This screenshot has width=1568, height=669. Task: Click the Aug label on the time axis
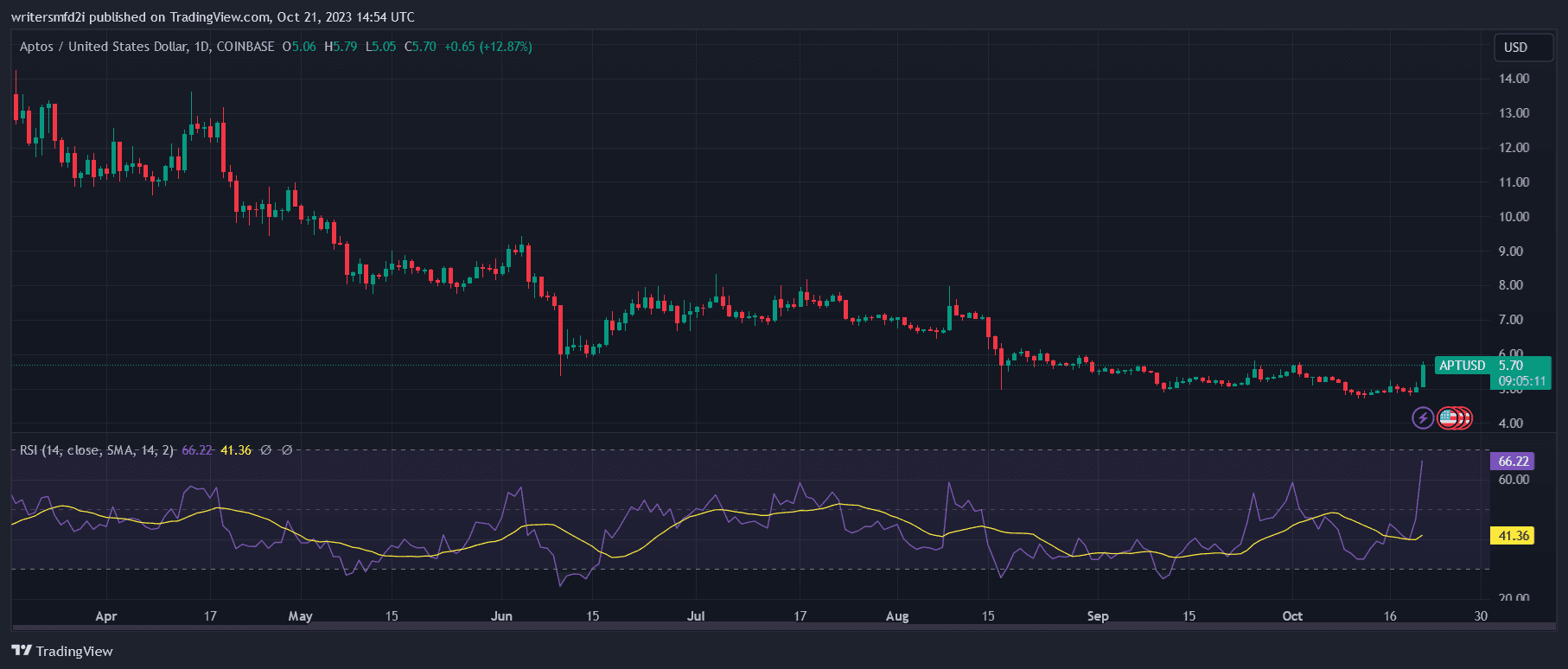point(897,616)
